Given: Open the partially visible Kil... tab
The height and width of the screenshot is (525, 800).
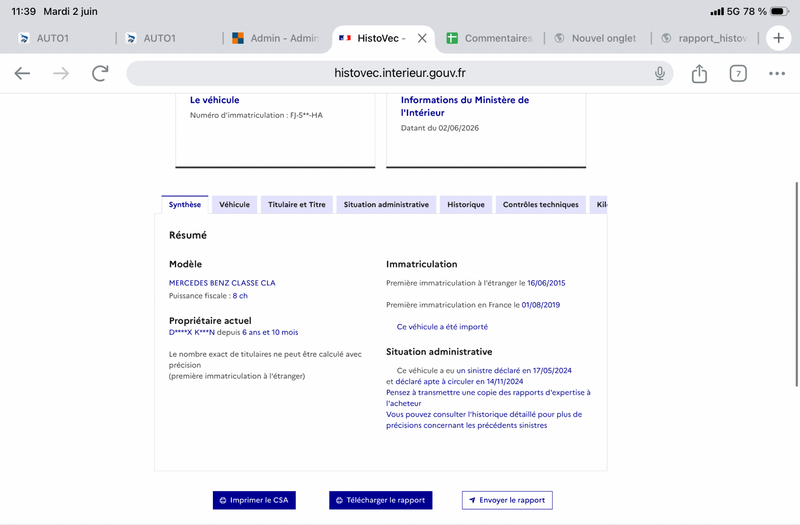Looking at the screenshot, I should pyautogui.click(x=598, y=205).
